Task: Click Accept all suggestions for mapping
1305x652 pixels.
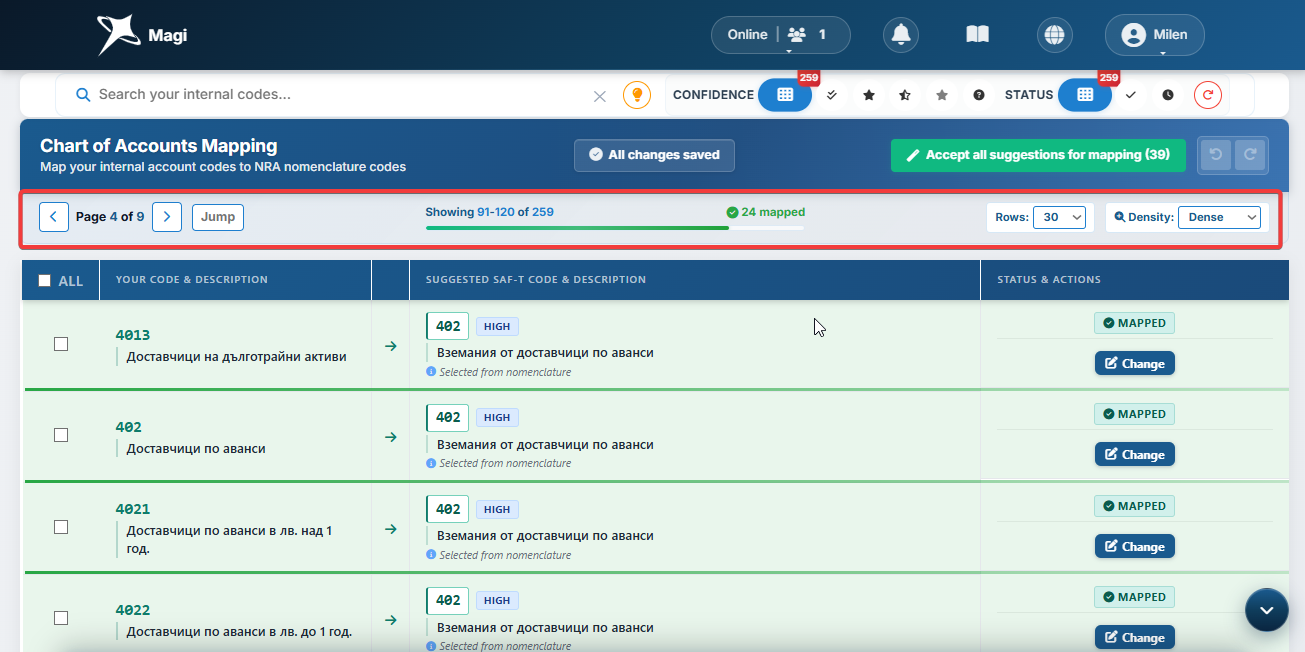Action: [1038, 155]
